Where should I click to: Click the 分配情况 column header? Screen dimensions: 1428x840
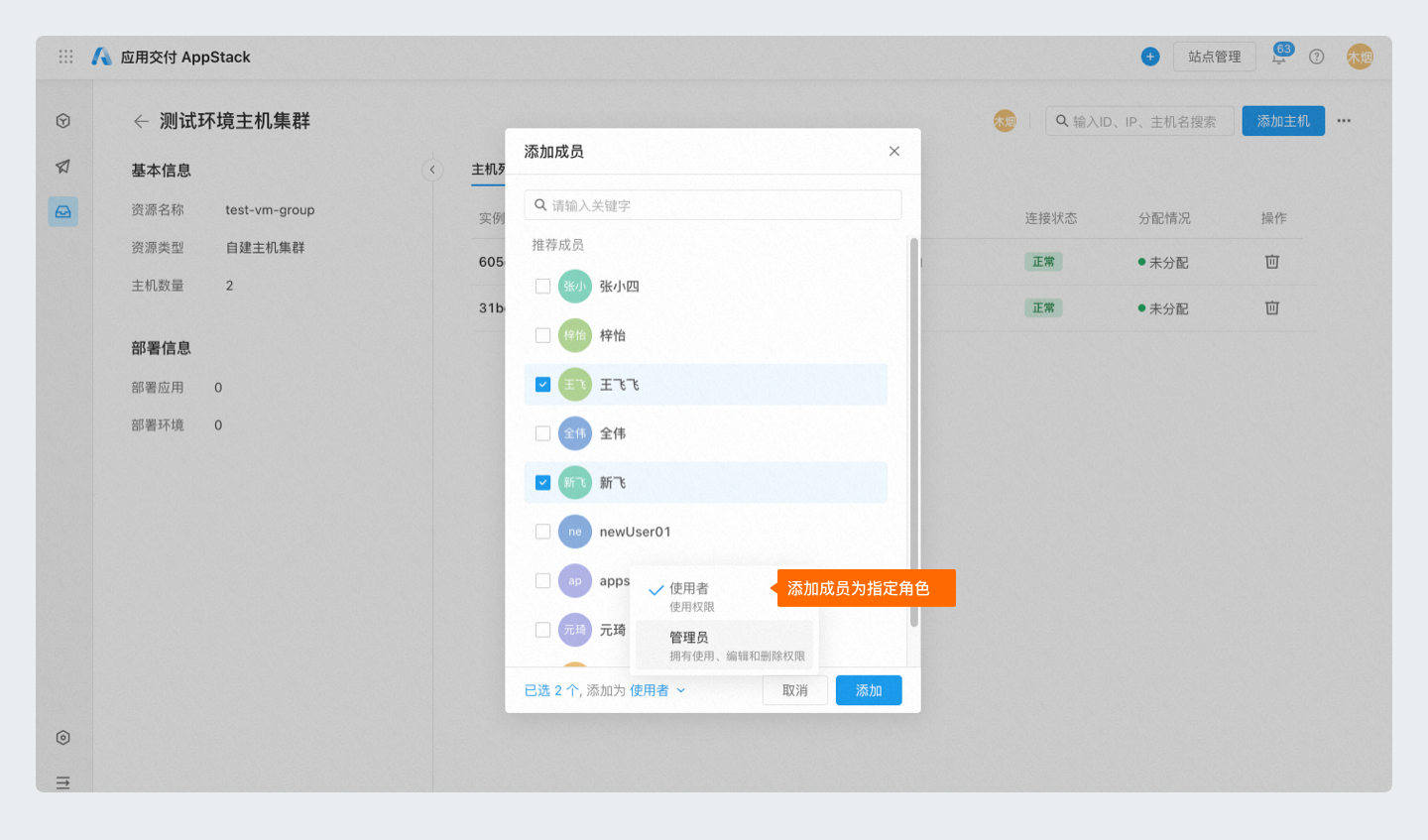(1164, 218)
